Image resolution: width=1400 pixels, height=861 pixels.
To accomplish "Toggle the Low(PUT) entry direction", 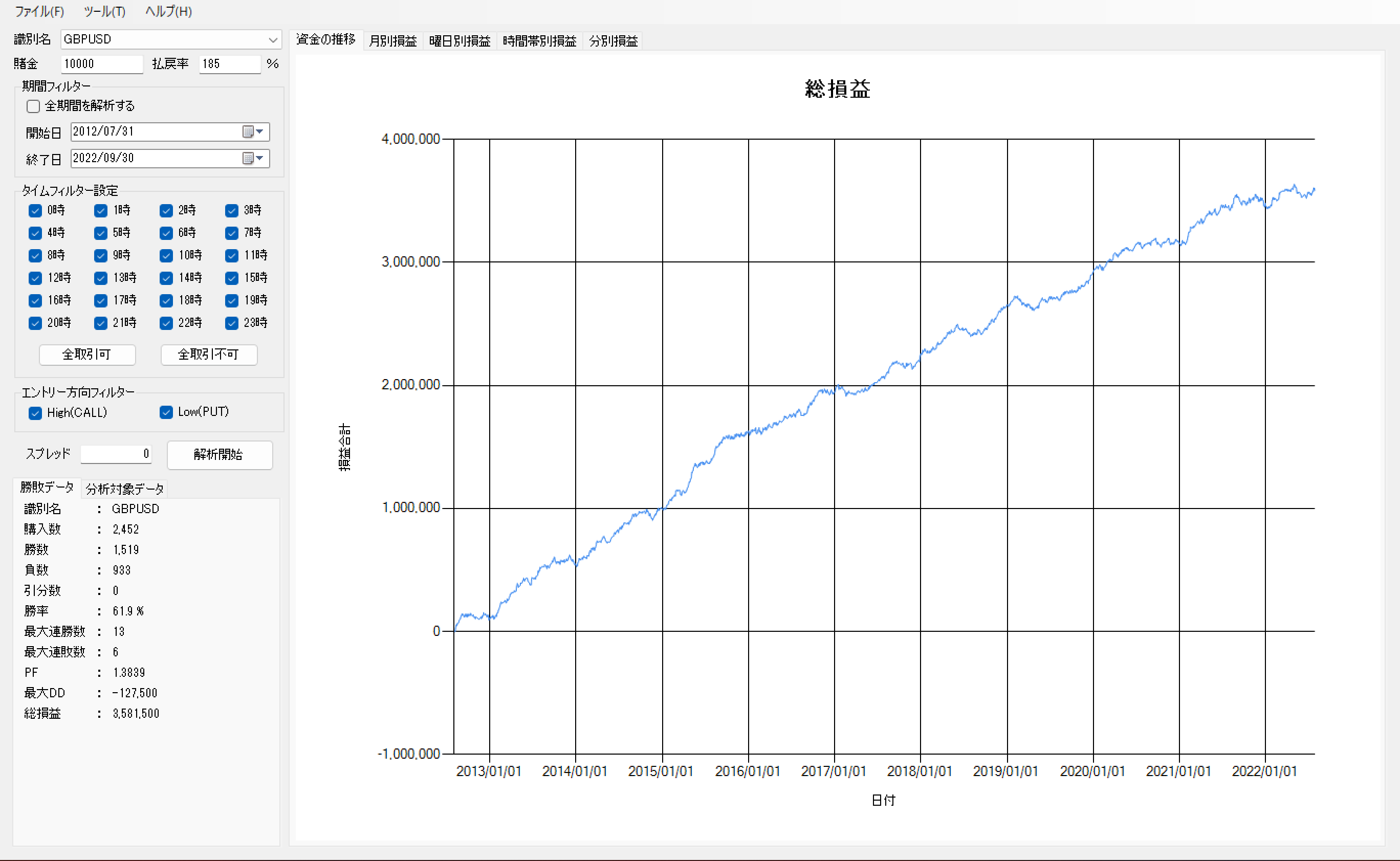I will click(x=166, y=412).
